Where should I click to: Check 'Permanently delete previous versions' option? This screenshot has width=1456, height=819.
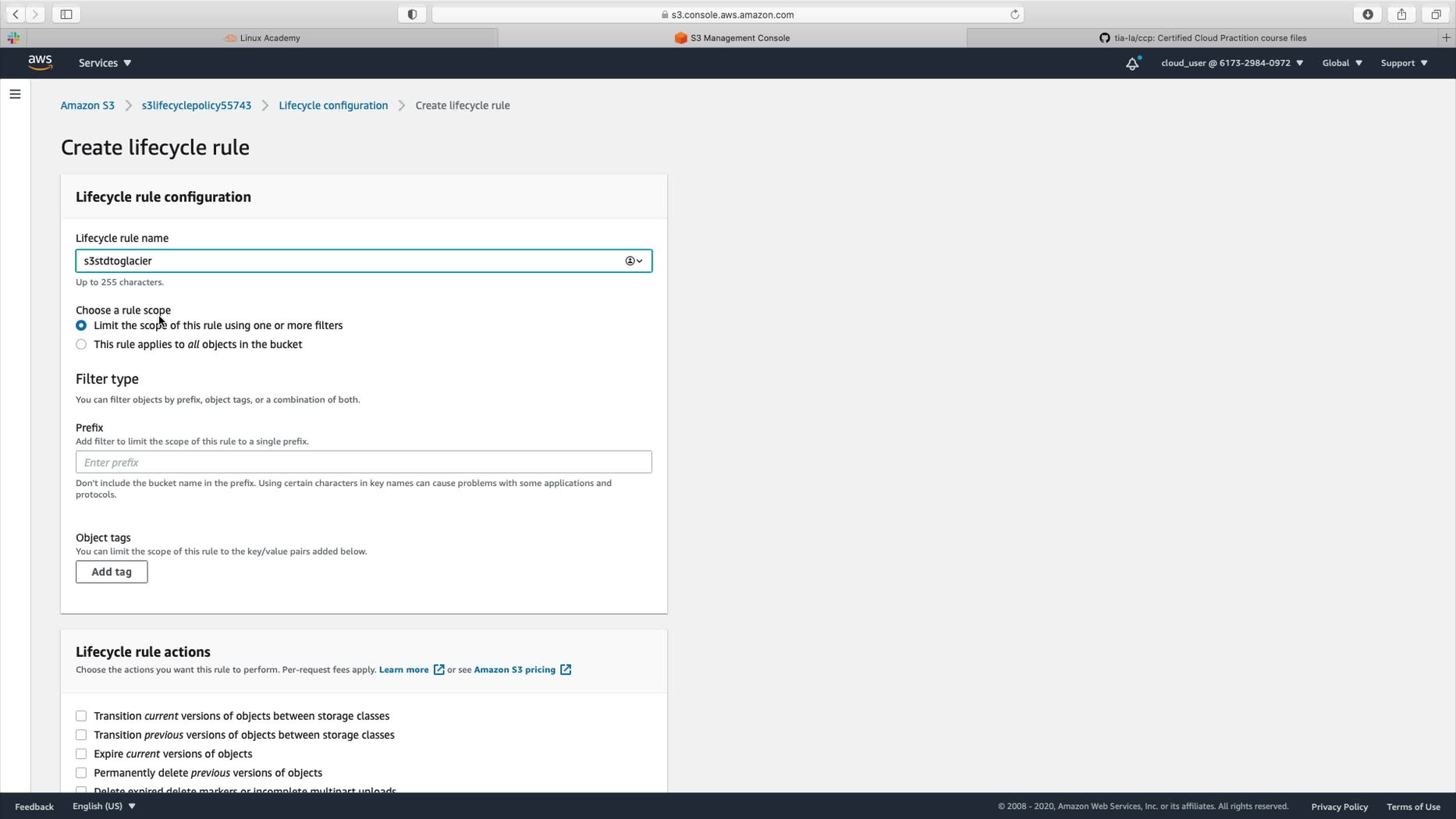[x=81, y=773]
